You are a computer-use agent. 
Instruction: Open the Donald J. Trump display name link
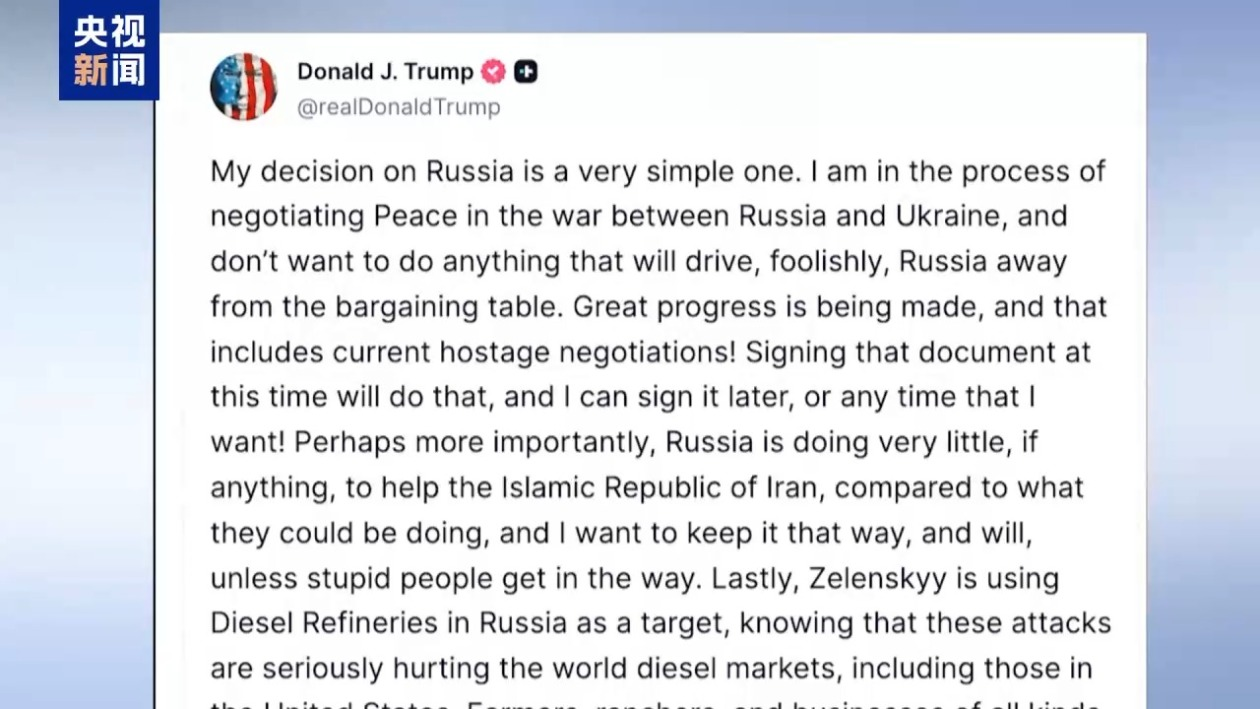tap(385, 72)
